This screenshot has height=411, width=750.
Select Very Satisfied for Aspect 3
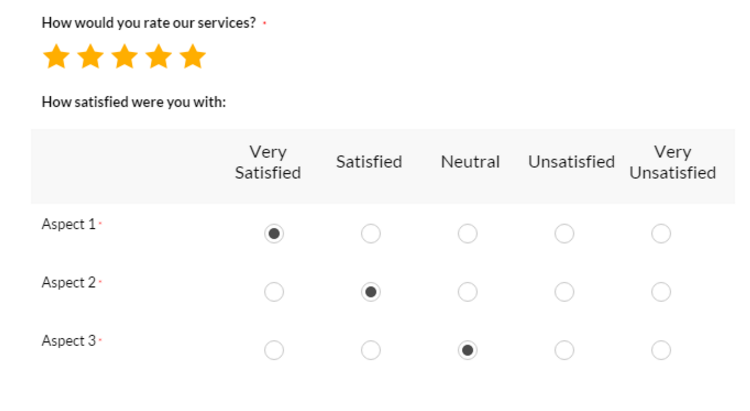coord(274,350)
